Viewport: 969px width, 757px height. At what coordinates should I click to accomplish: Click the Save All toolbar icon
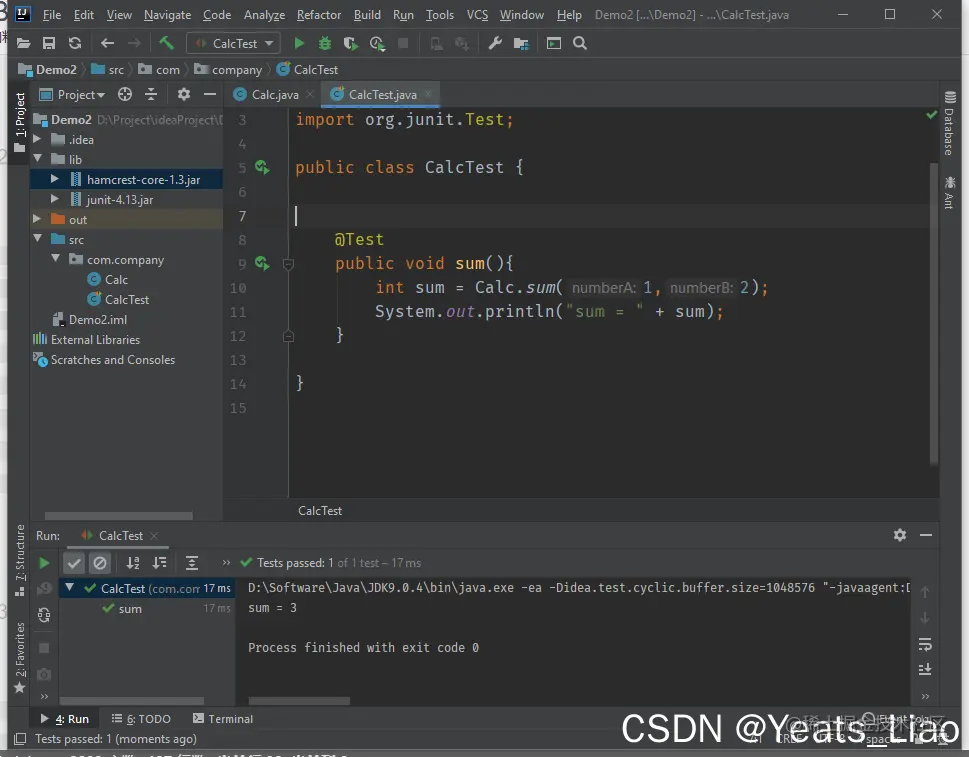[49, 43]
